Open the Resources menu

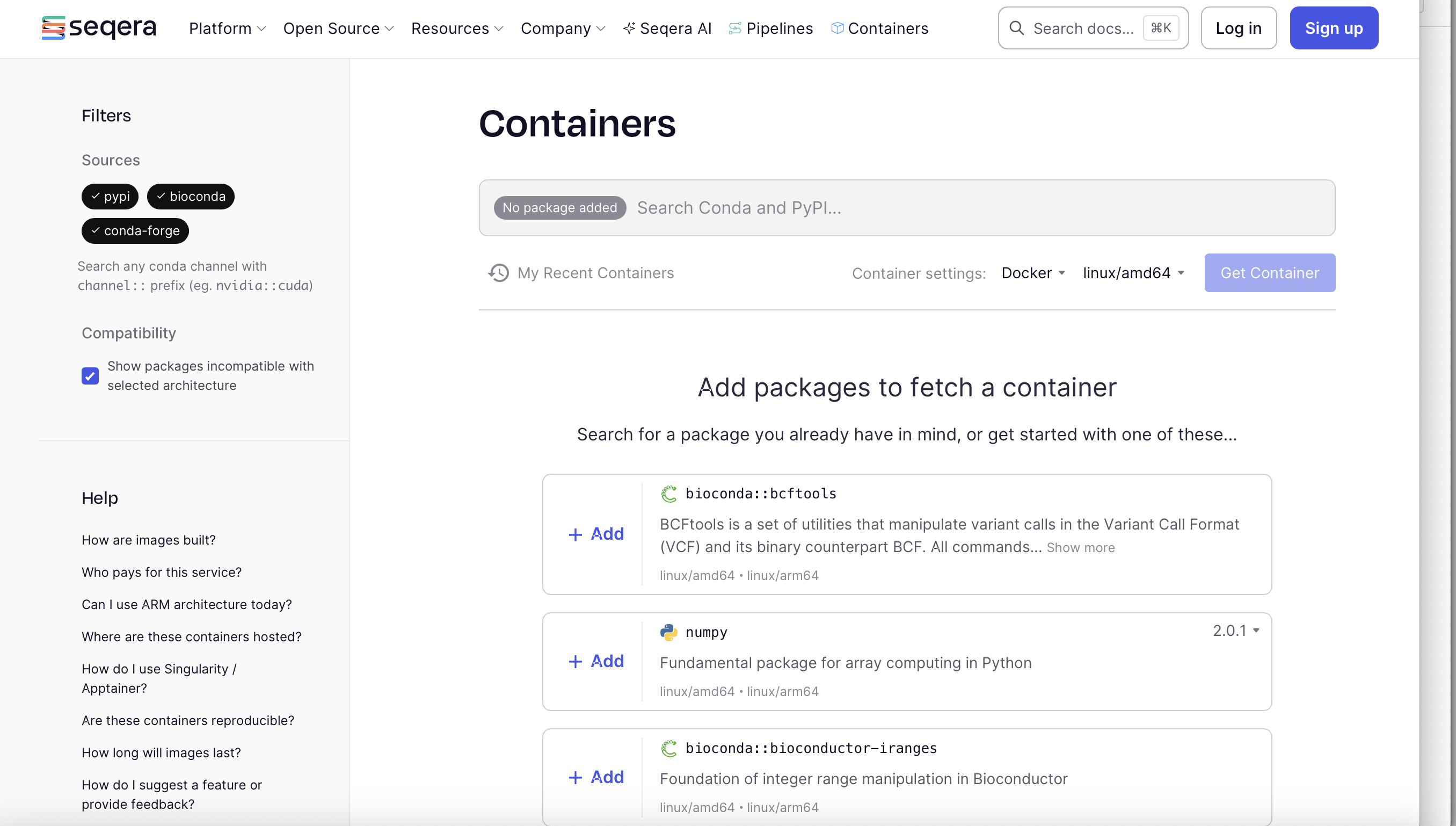point(457,28)
